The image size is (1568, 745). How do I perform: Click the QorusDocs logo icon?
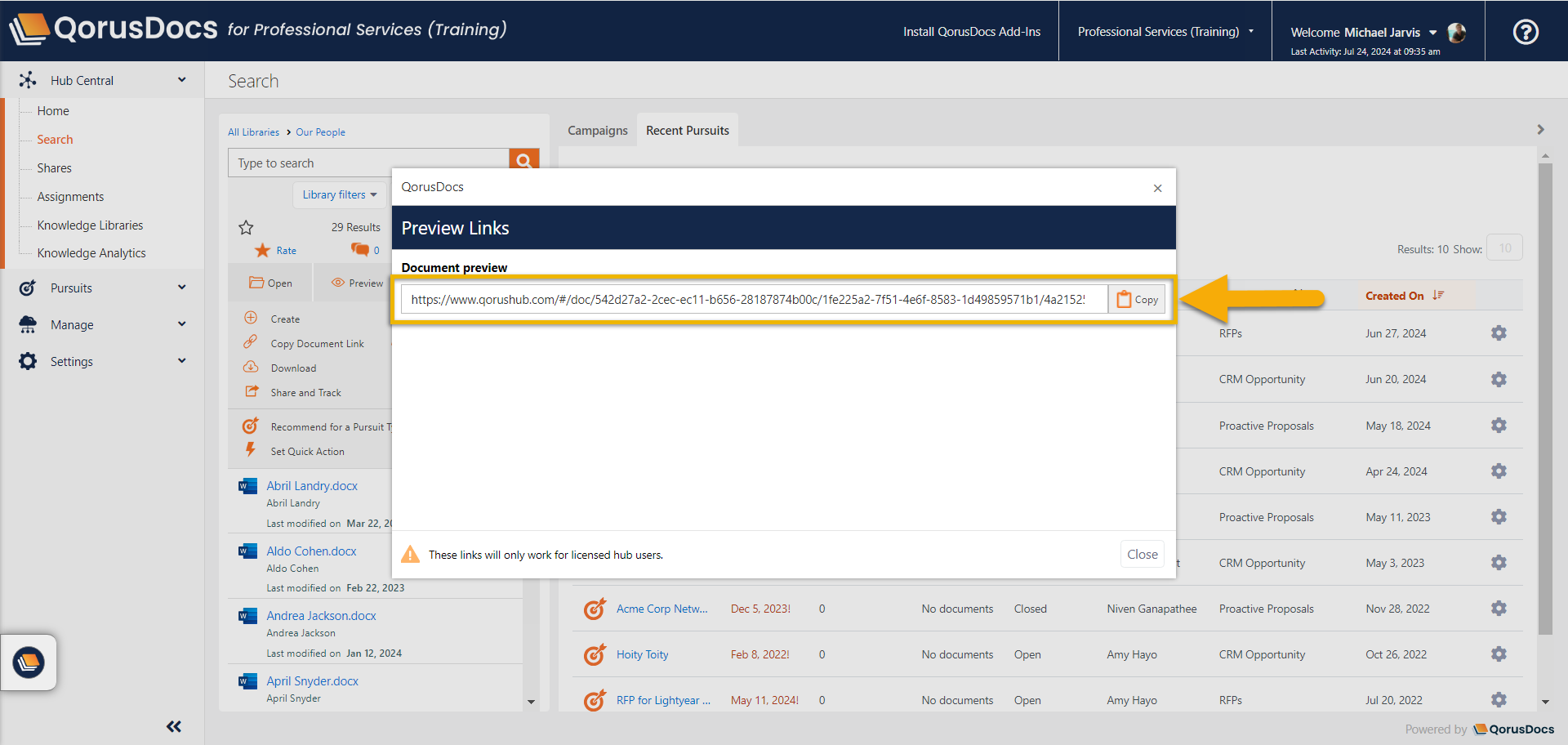pos(29,29)
